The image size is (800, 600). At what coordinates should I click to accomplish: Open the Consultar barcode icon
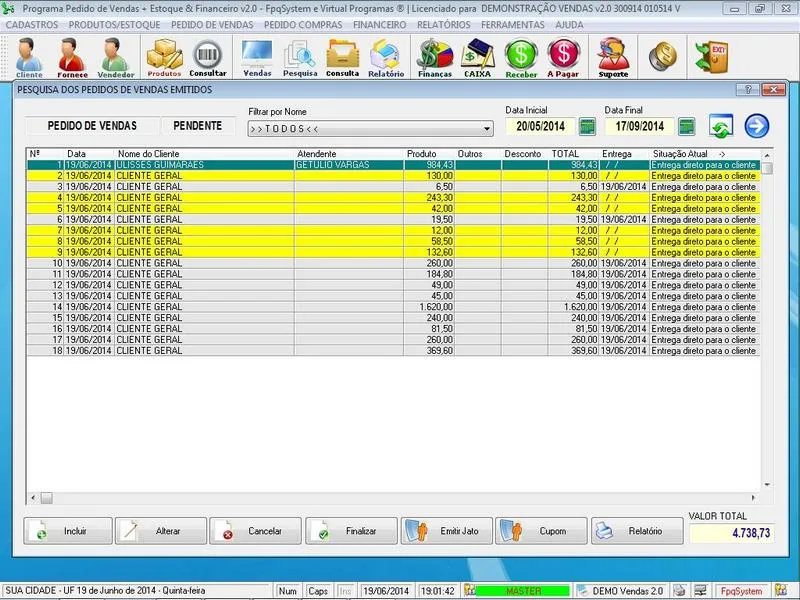pos(208,57)
